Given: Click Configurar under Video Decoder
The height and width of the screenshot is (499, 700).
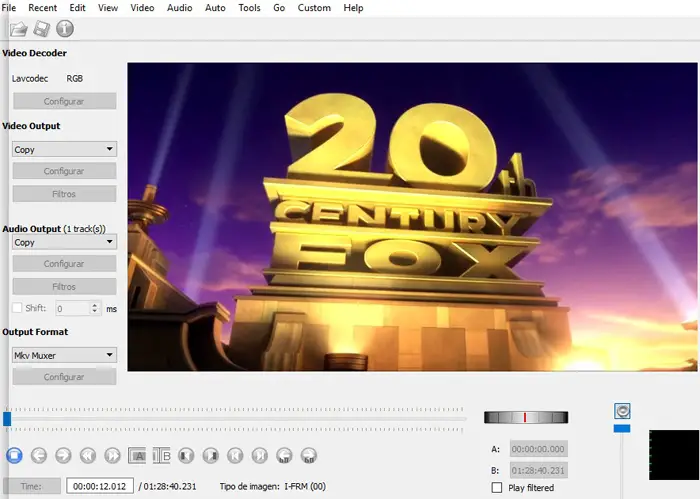Looking at the screenshot, I should click(64, 101).
